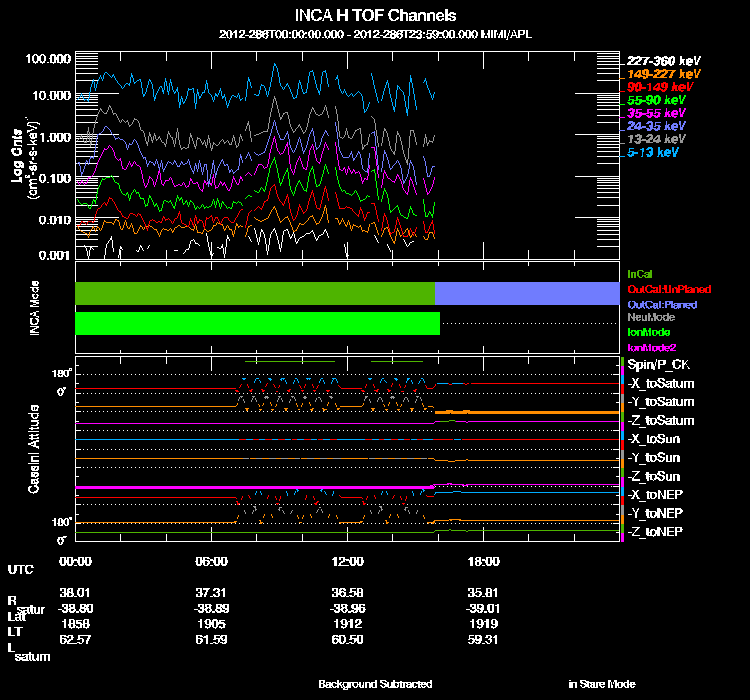This screenshot has height=700, width=750.
Task: Click the 06:00 UTC time label
Action: click(212, 561)
